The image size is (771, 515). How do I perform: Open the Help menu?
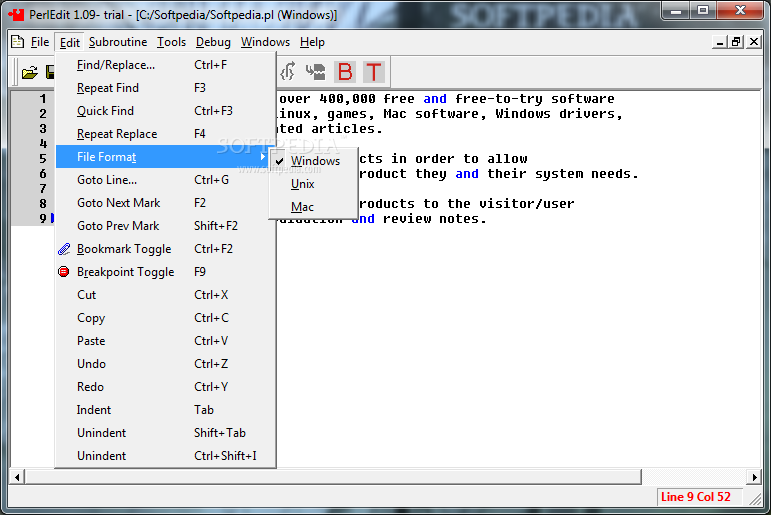click(312, 42)
